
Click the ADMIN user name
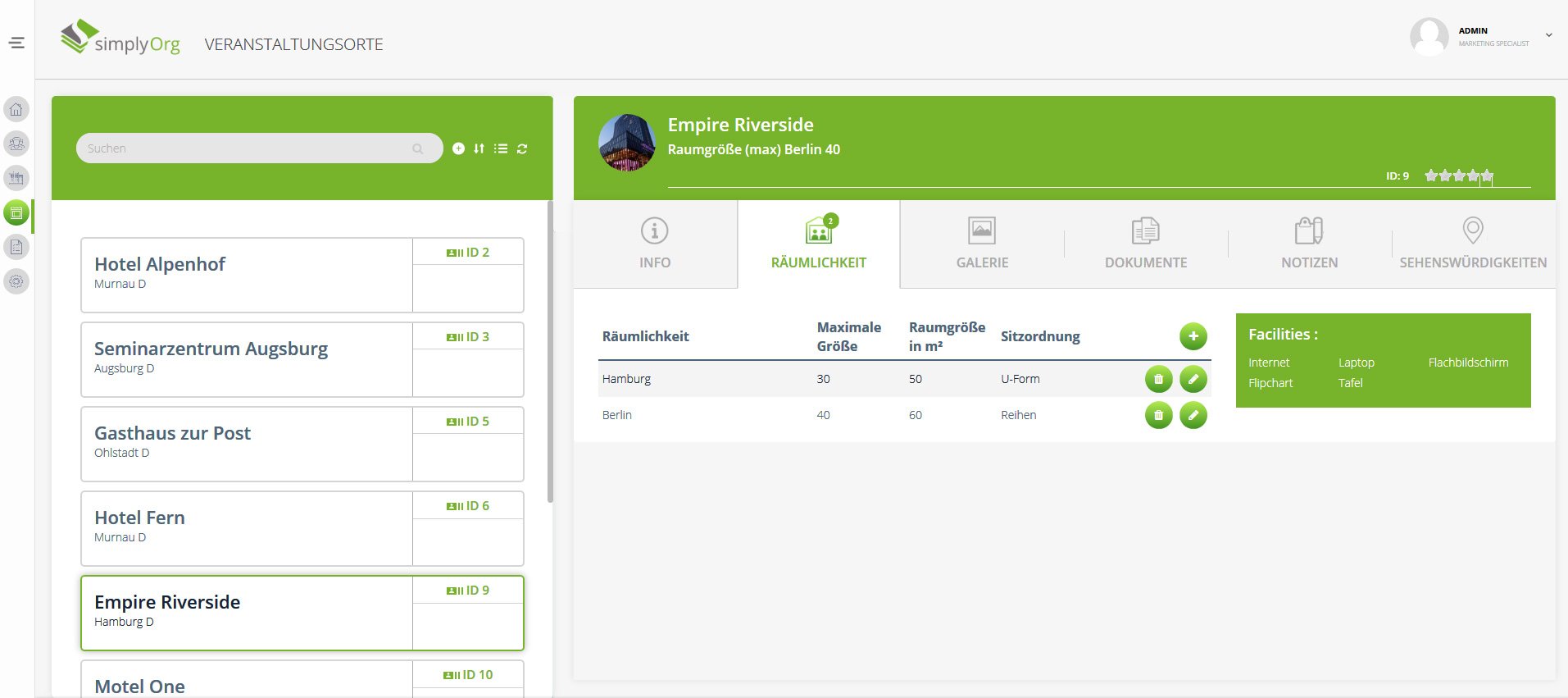(x=1473, y=30)
